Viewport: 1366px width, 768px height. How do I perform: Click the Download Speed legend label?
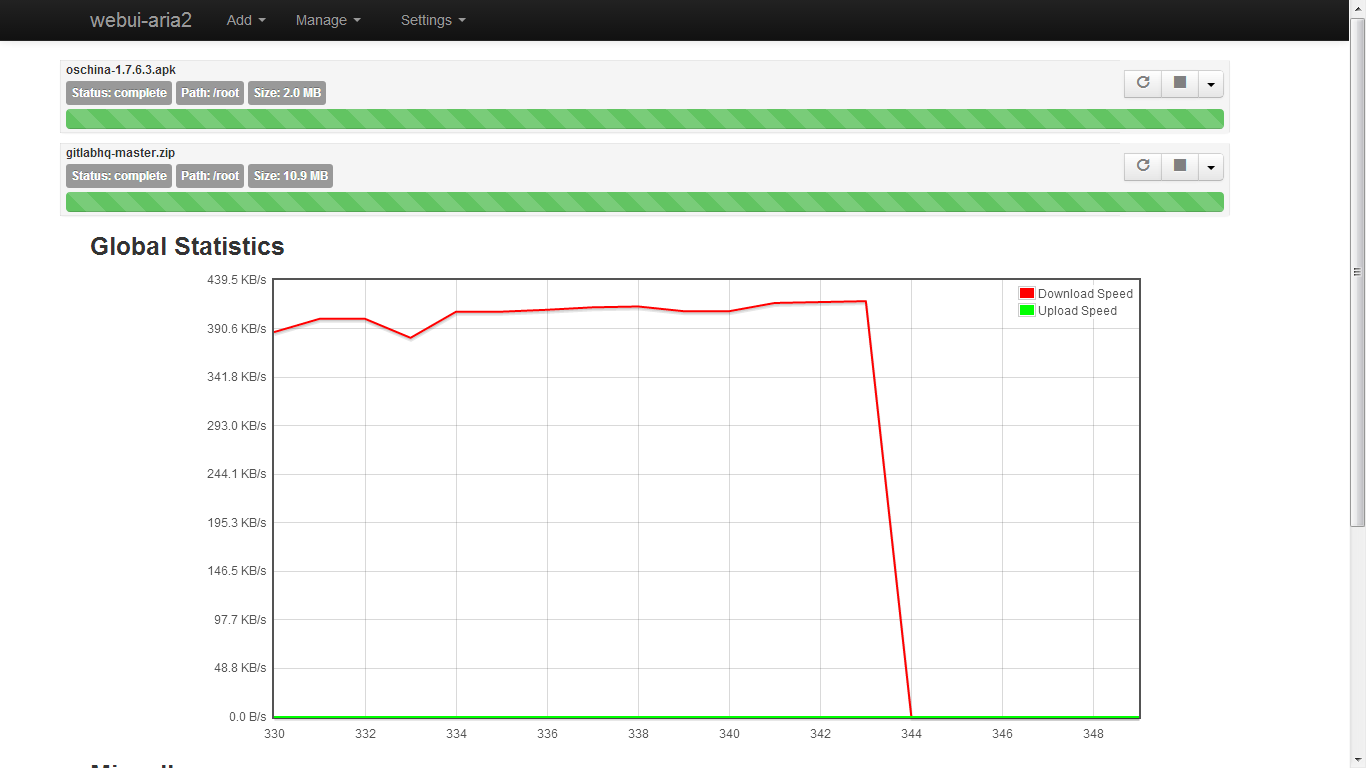click(1085, 294)
